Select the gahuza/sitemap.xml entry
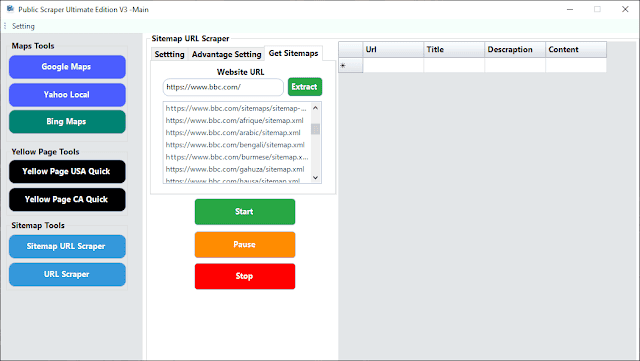Screen dimensions: 640x361 (x=236, y=169)
